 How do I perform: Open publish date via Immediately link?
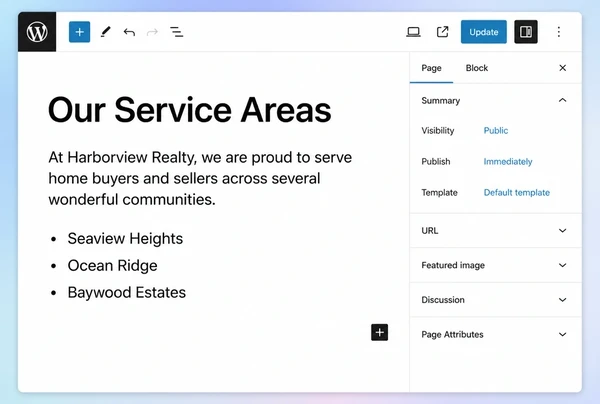tap(508, 162)
